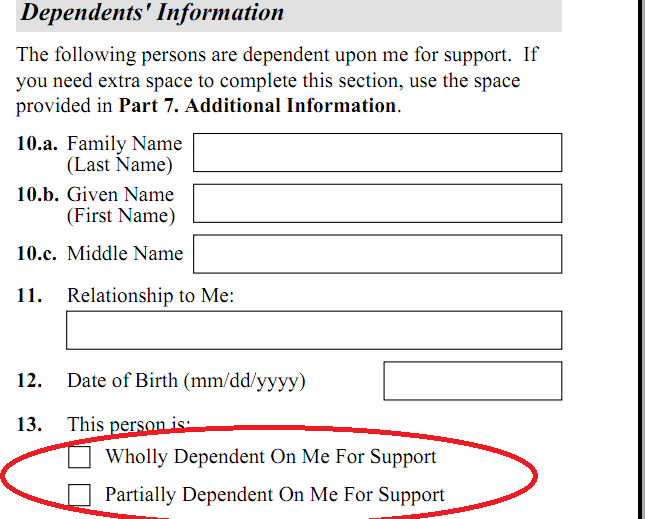Image resolution: width=645 pixels, height=519 pixels.
Task: Click the 'Date of Birth (mm/dd/yyyy)' label
Action: coord(186,381)
